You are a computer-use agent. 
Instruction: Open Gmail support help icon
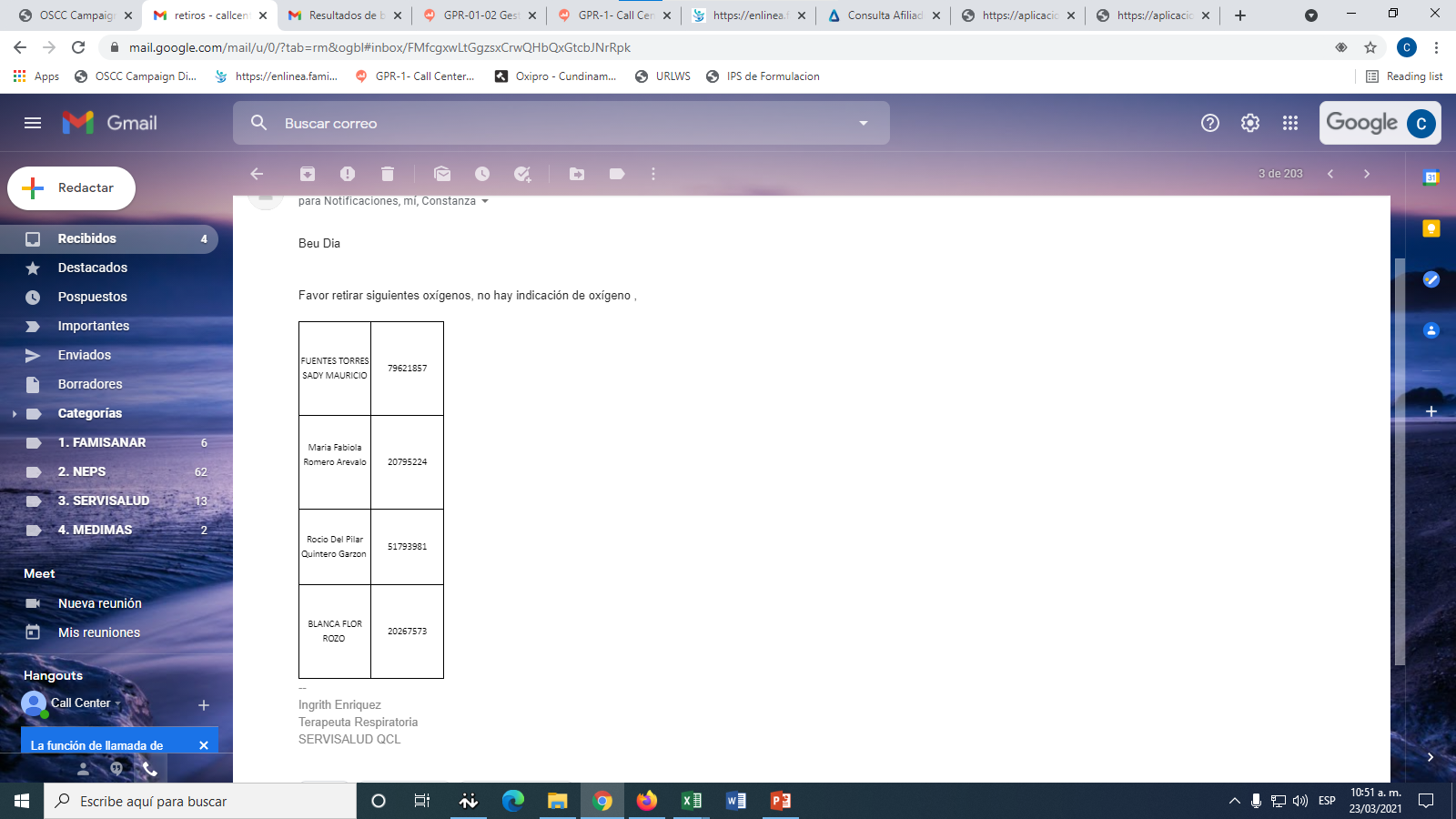click(1210, 123)
